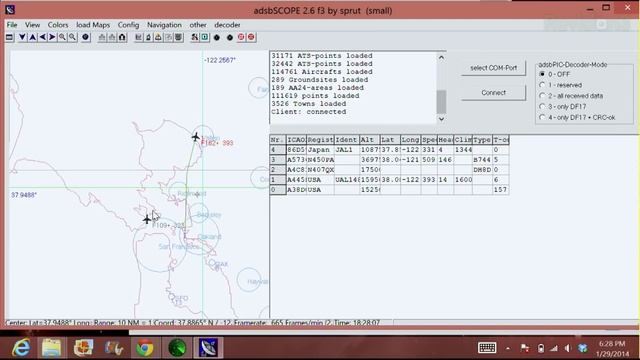Select the aircraft symbol labeled F182 on map

(196, 137)
